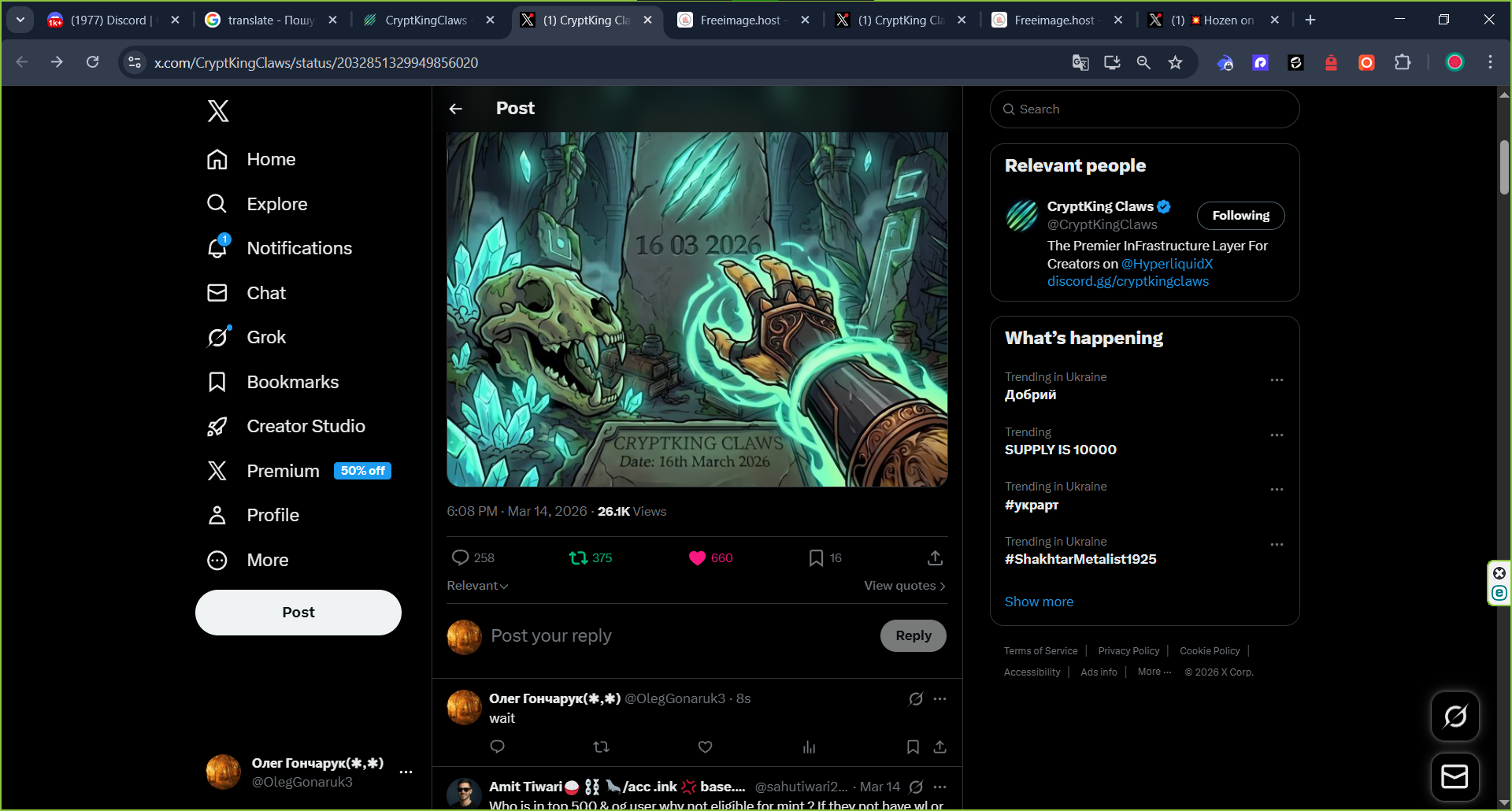The width and height of the screenshot is (1512, 811).
Task: Click the browser address bar URL
Action: click(316, 62)
